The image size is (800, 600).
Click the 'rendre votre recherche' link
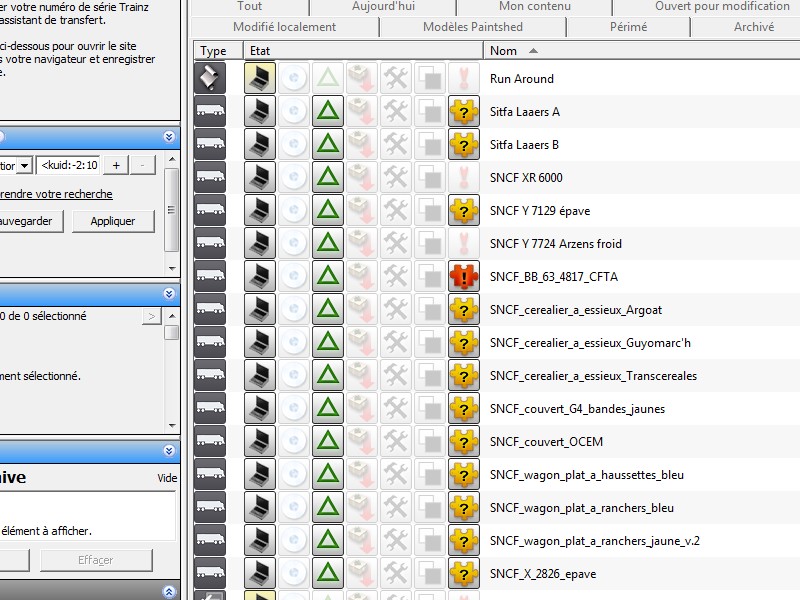point(56,194)
